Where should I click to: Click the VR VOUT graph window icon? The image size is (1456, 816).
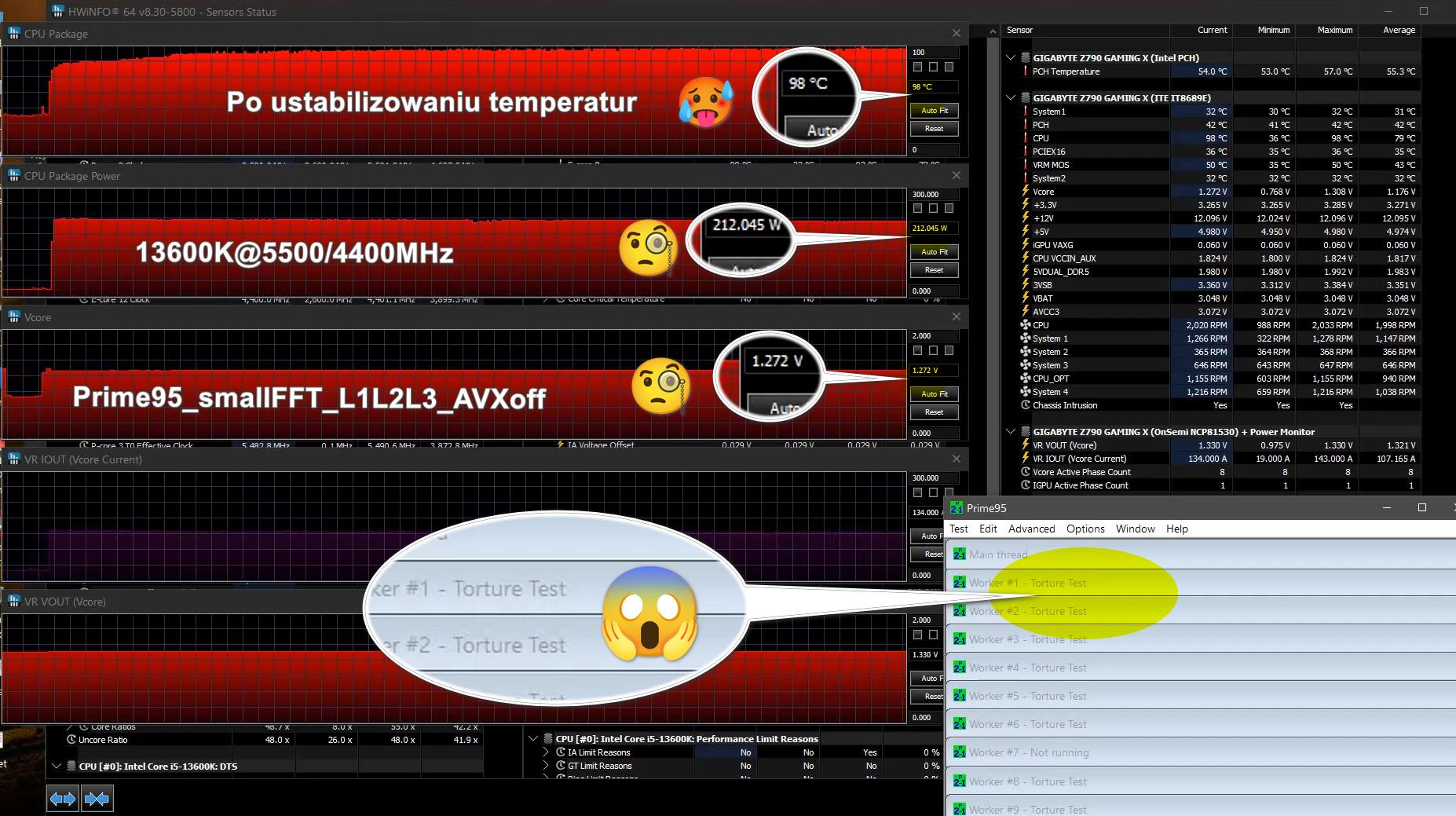pyautogui.click(x=14, y=602)
